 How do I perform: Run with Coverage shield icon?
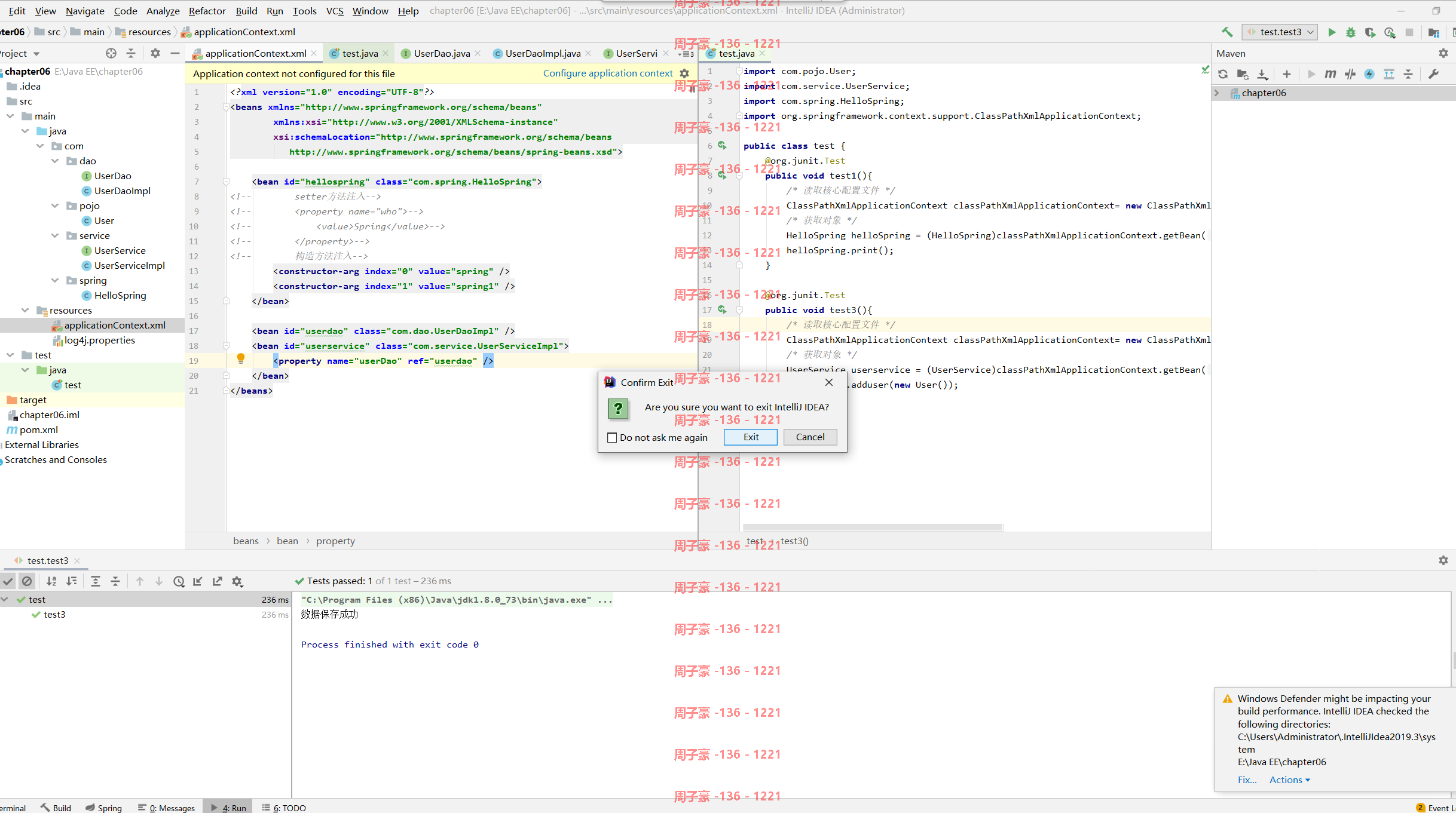tap(1370, 32)
